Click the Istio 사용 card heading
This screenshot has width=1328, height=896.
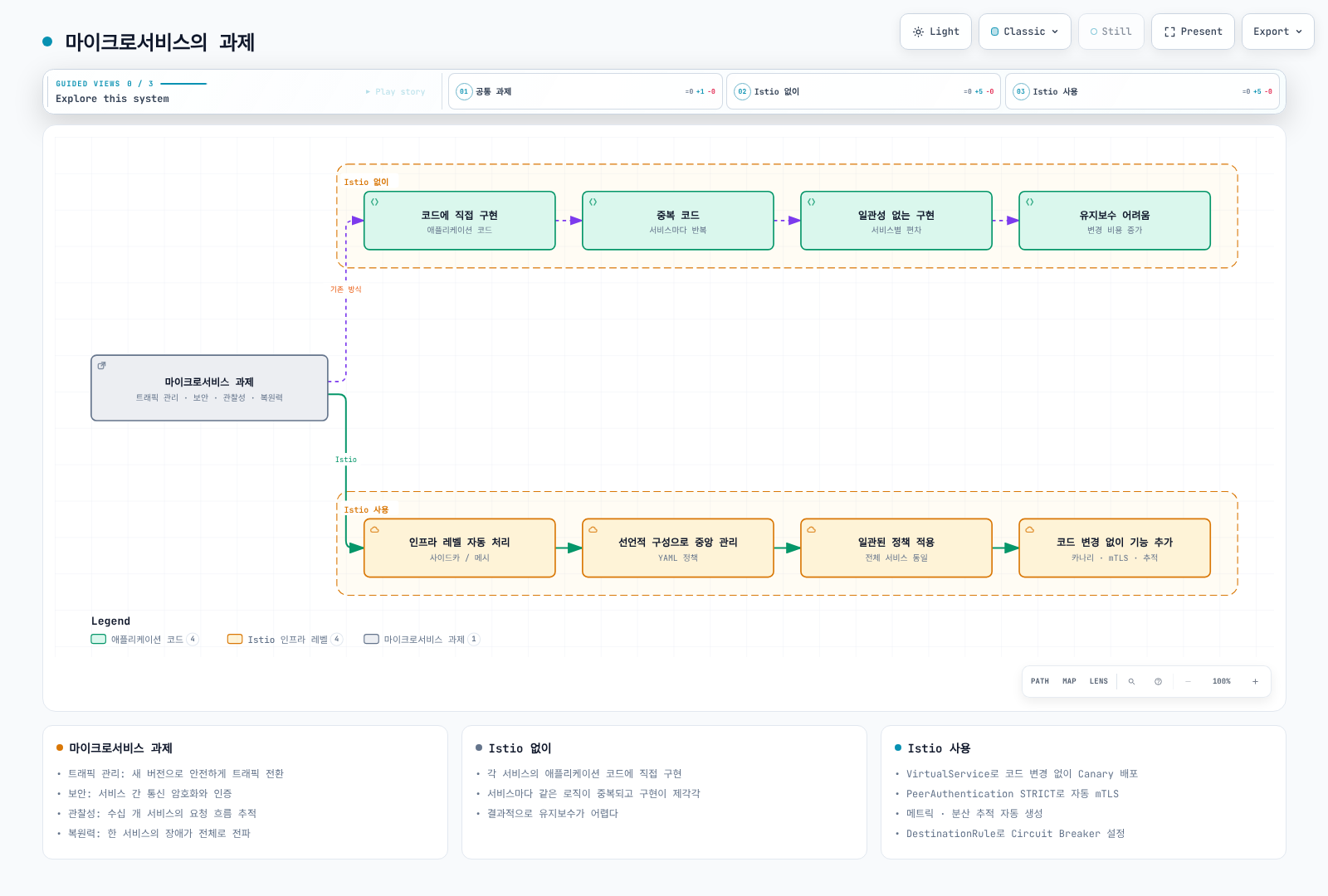point(939,748)
